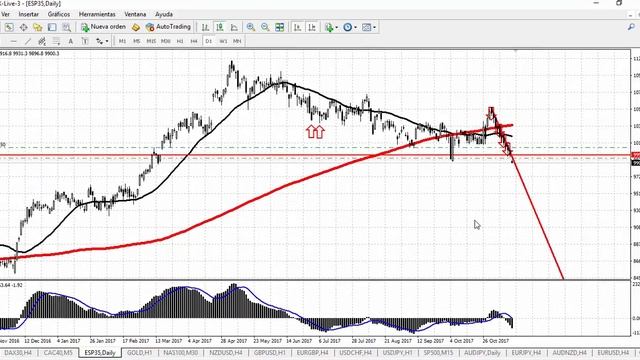Screen dimensions: 640x360
Task: Switch timeframe to MN
Action: click(x=237, y=41)
